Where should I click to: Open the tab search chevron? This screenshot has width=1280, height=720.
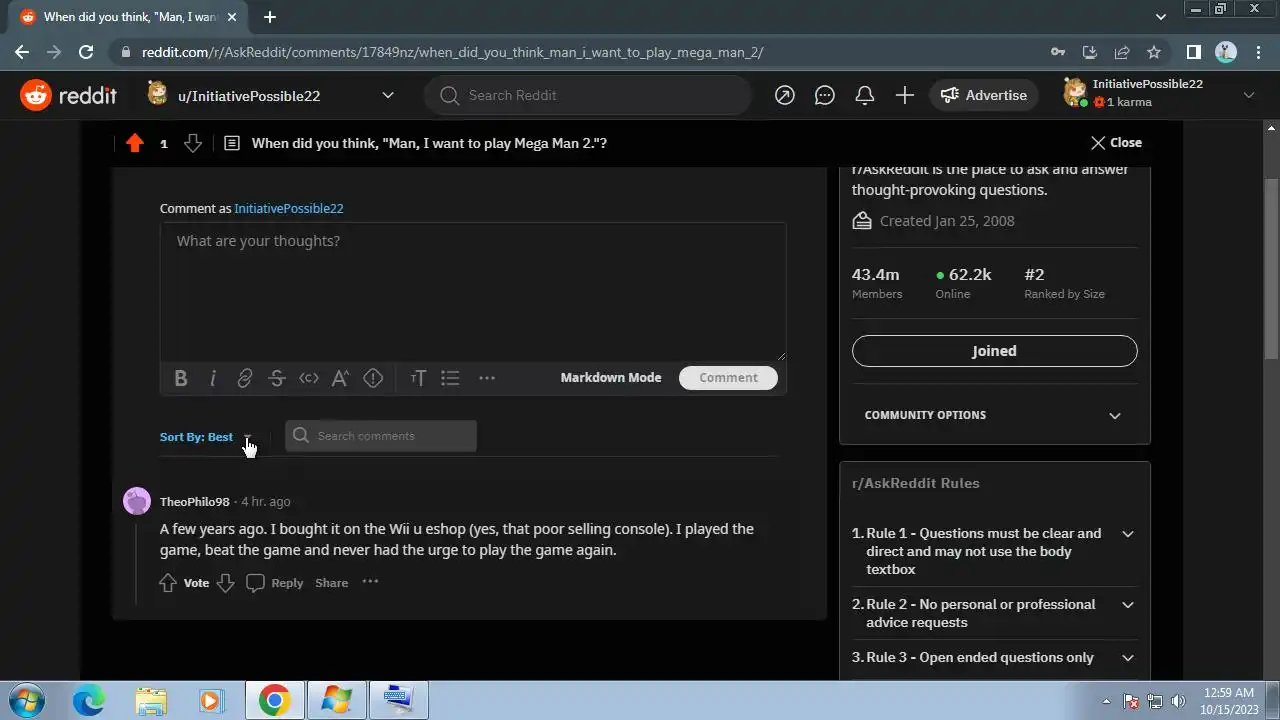[1161, 17]
